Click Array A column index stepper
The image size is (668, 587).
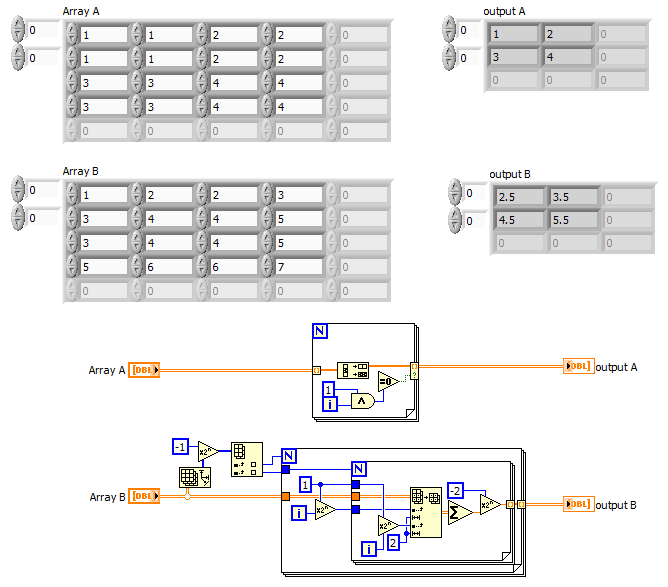click(18, 57)
